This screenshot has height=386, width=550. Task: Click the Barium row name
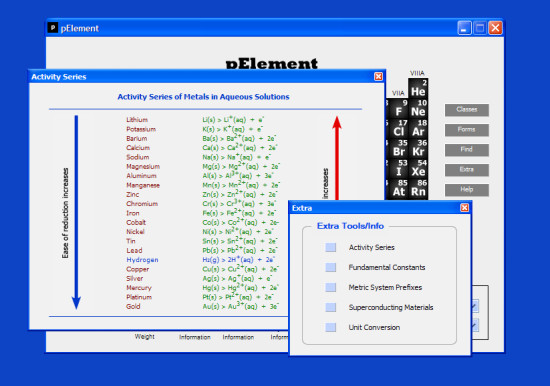click(136, 138)
